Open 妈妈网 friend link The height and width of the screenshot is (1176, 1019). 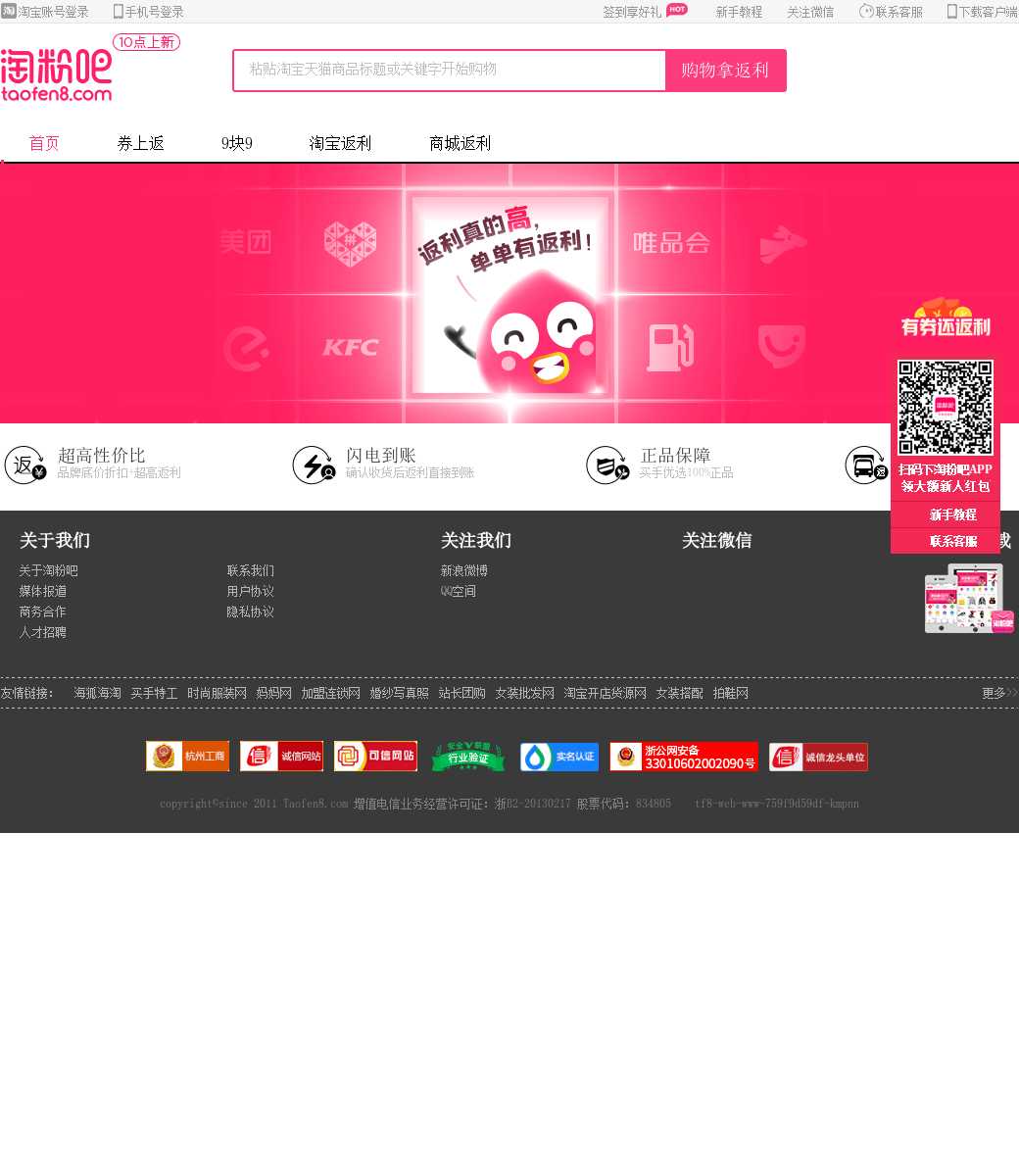273,693
